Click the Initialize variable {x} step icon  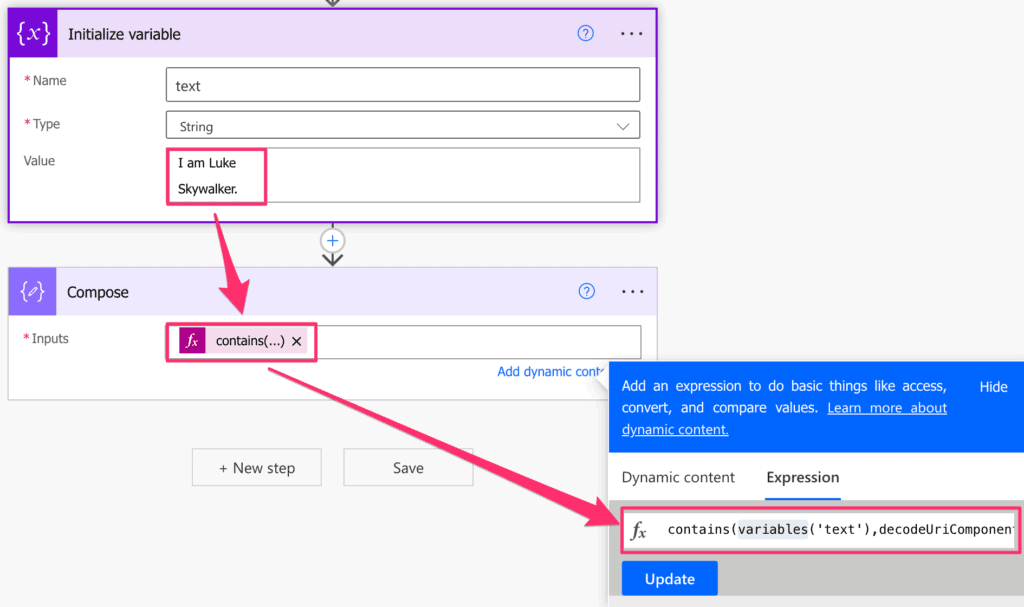33,33
